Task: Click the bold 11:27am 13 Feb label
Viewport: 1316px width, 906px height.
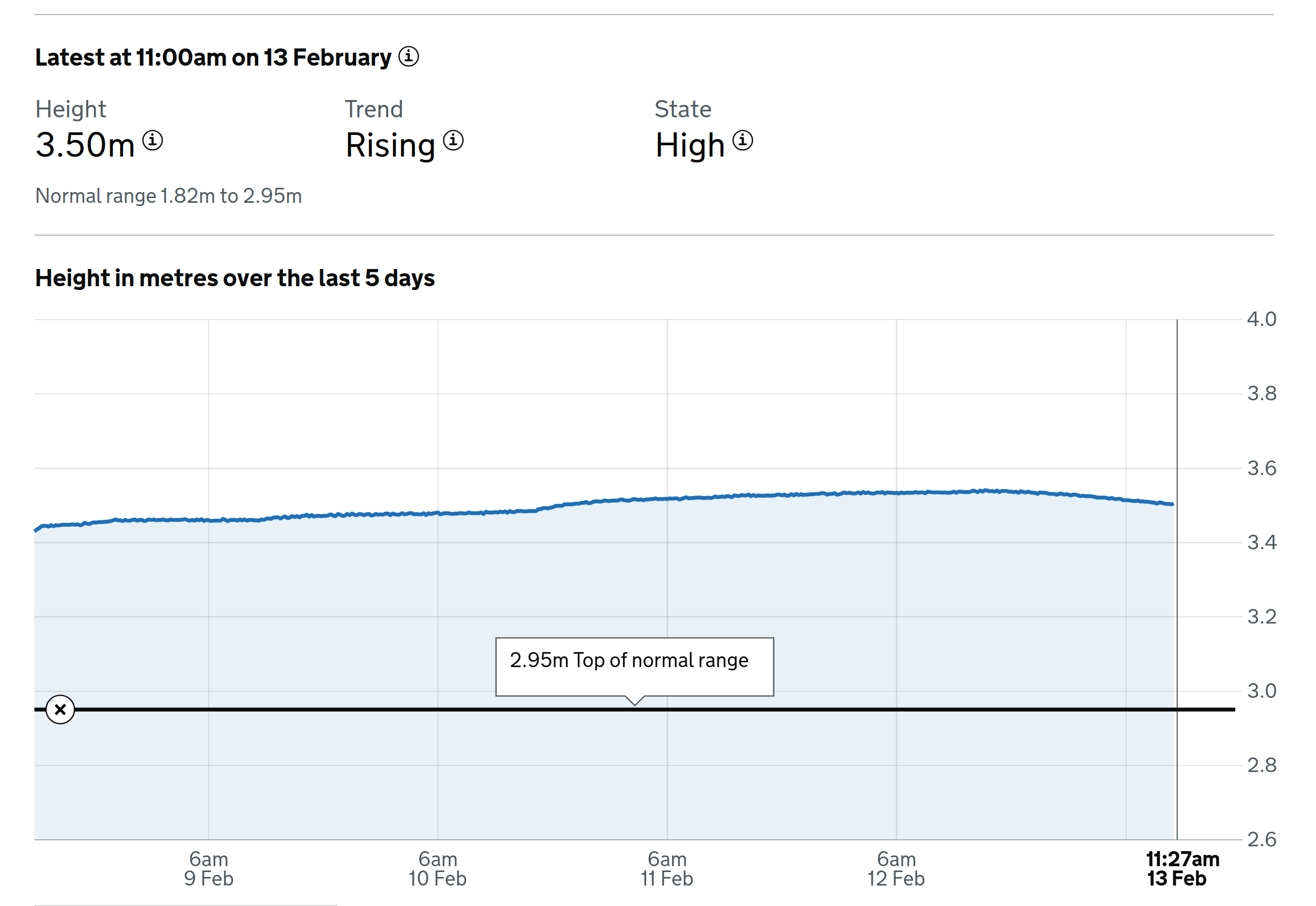Action: pos(1182,868)
